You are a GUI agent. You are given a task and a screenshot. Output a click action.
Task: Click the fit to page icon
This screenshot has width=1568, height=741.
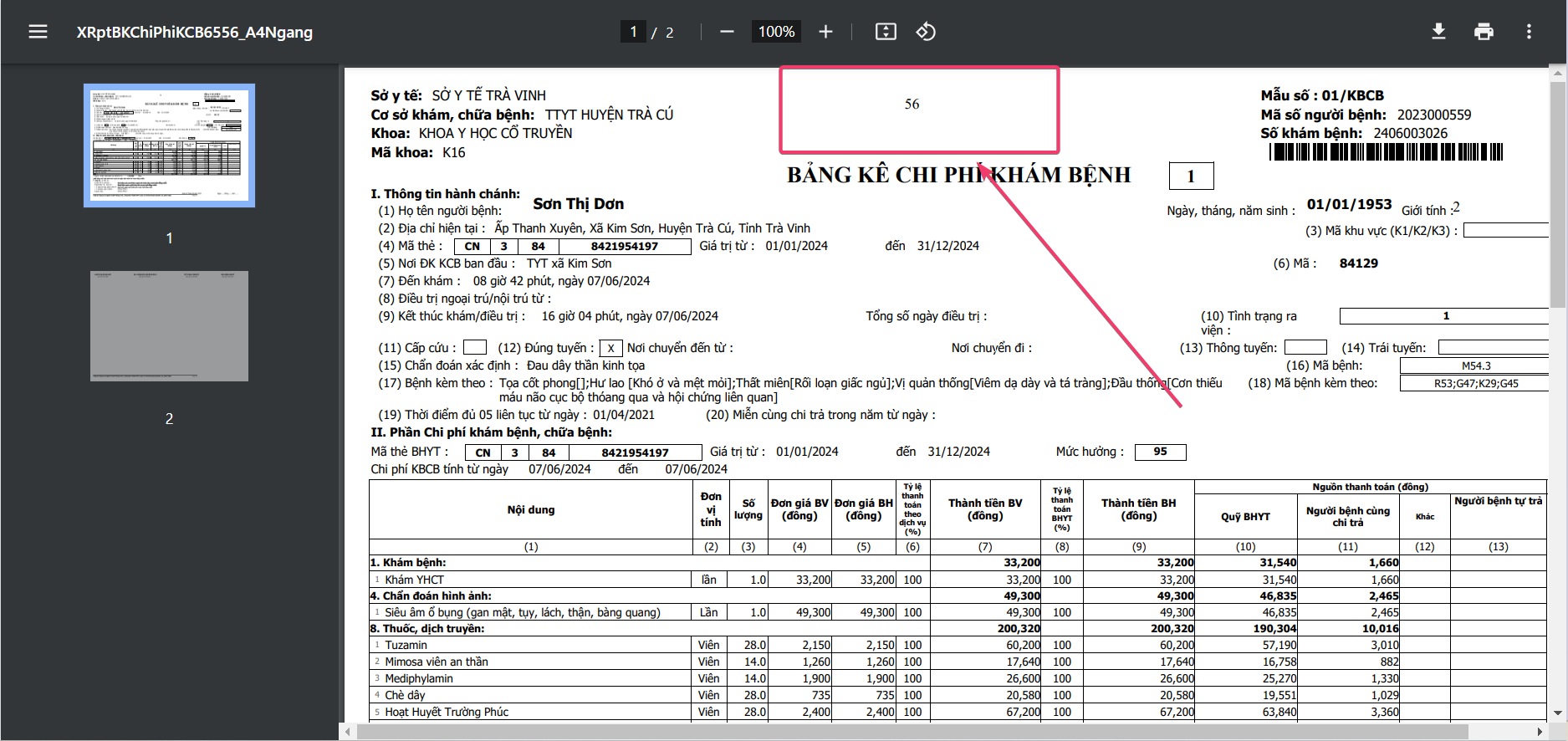(886, 32)
